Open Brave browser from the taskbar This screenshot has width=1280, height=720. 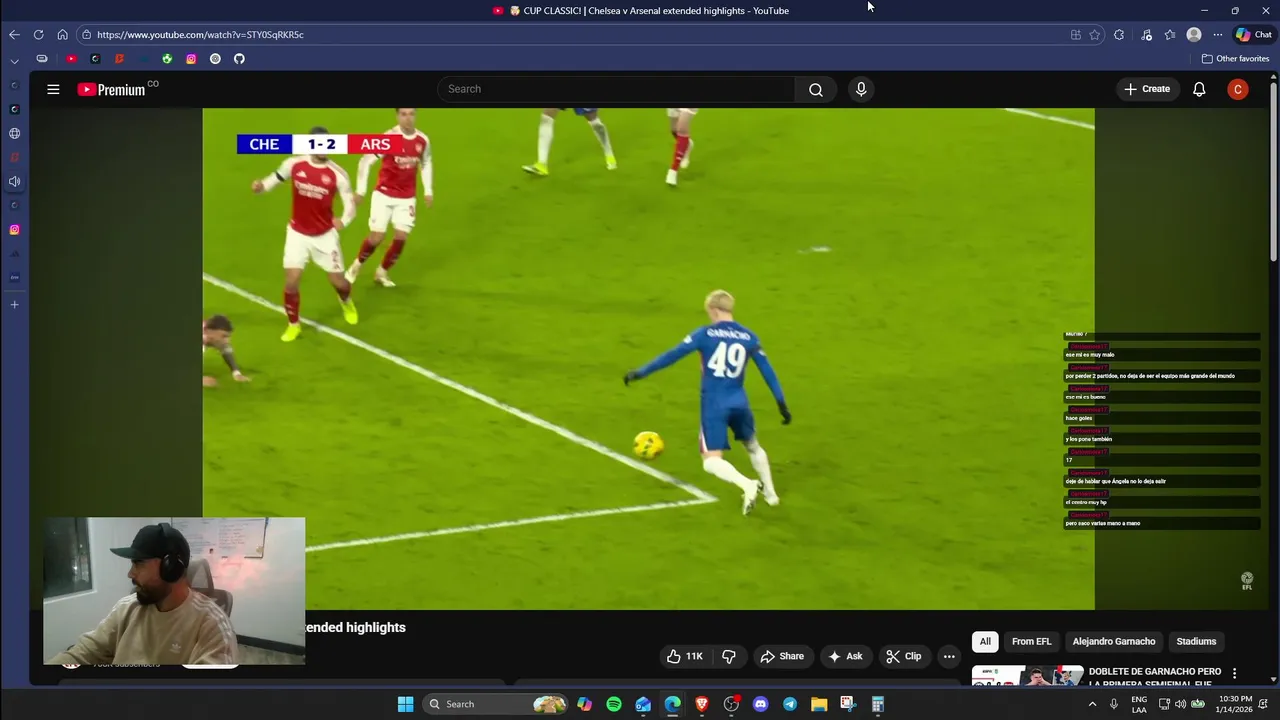point(702,704)
